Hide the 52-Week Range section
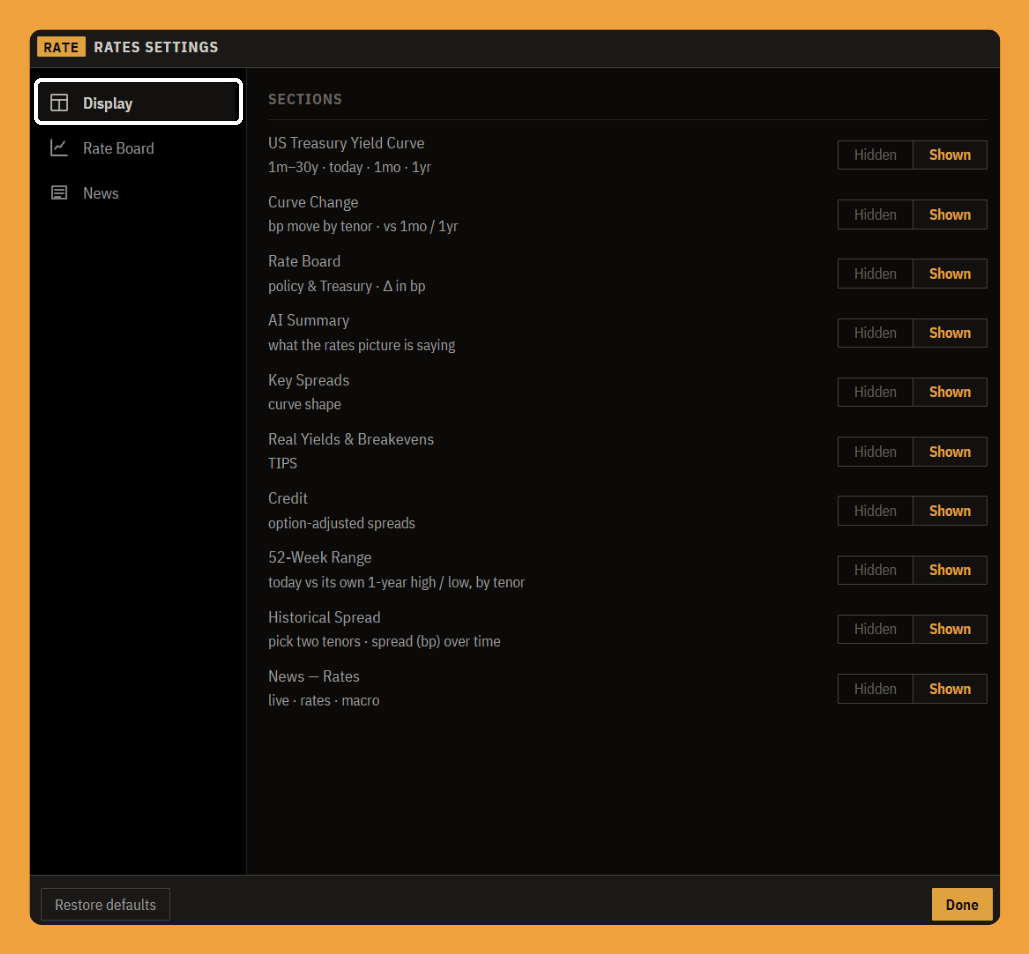Image resolution: width=1029 pixels, height=954 pixels. [x=875, y=570]
